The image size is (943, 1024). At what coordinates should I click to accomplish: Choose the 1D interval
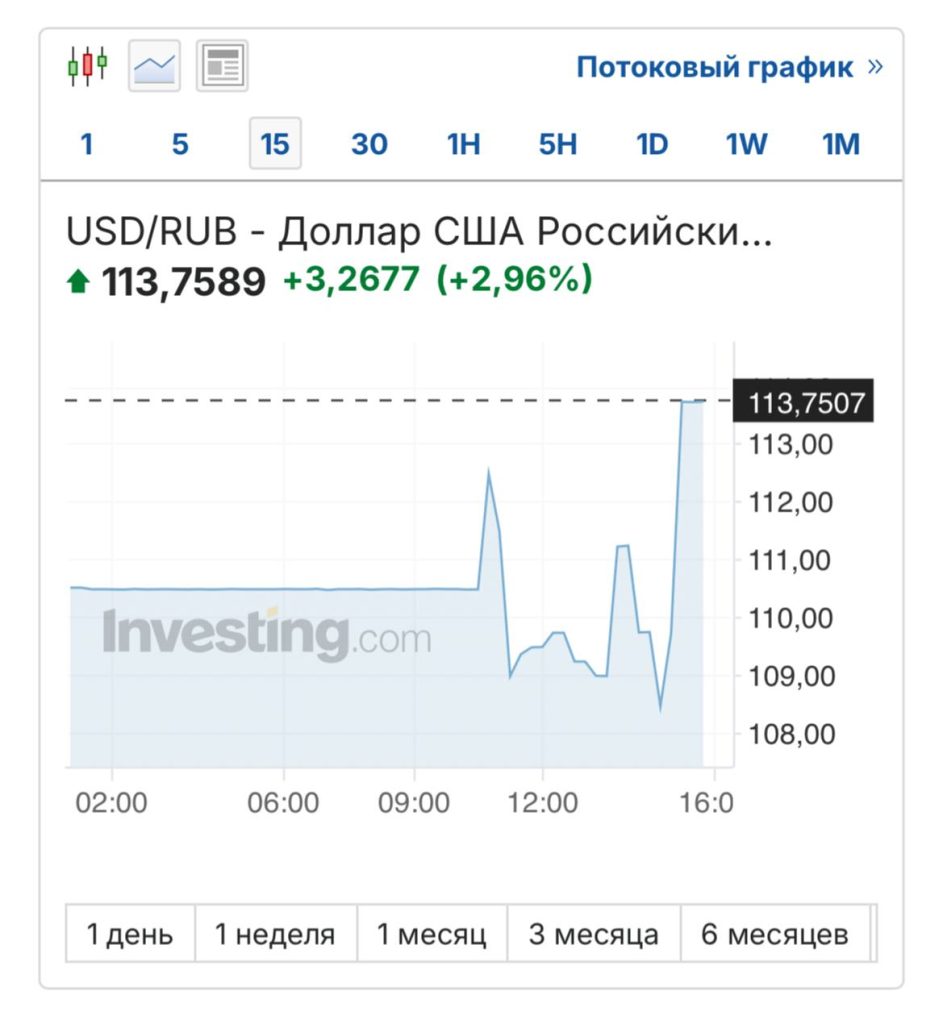[x=652, y=145]
